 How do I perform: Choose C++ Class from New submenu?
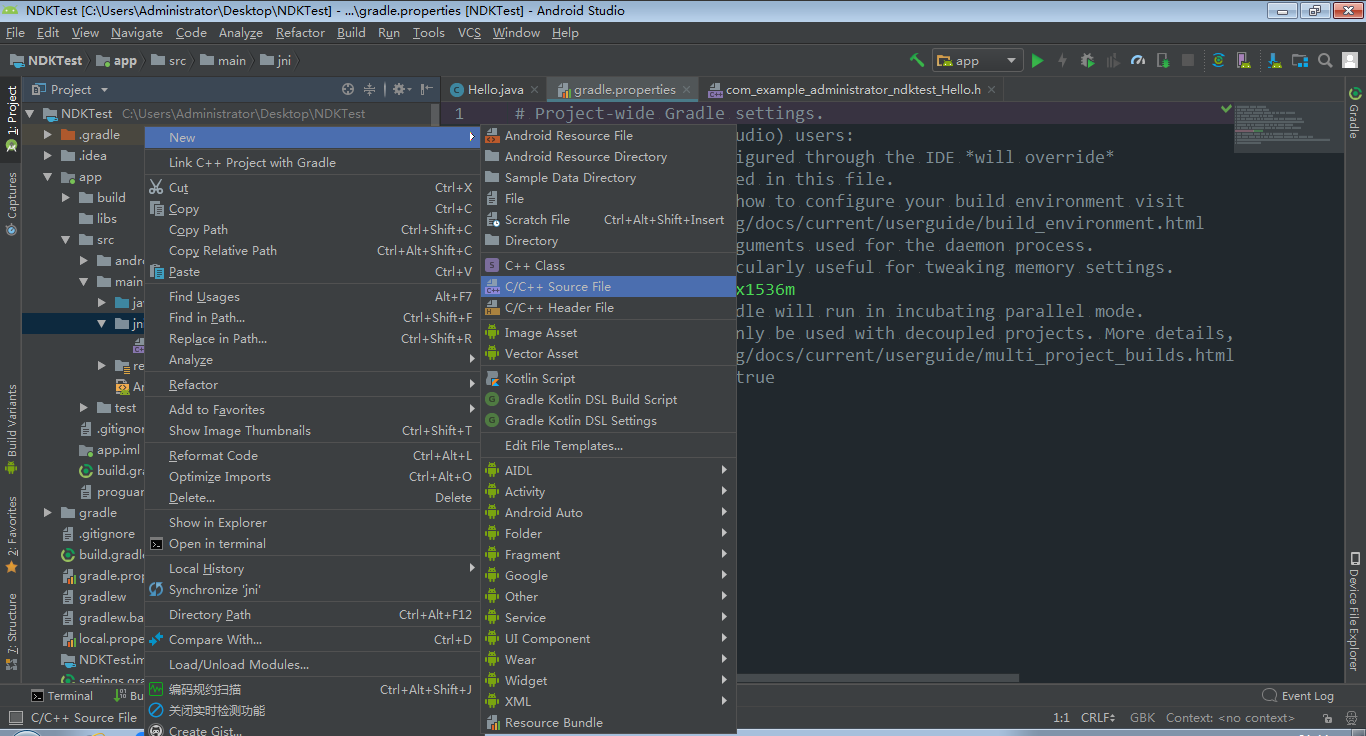tap(609, 266)
